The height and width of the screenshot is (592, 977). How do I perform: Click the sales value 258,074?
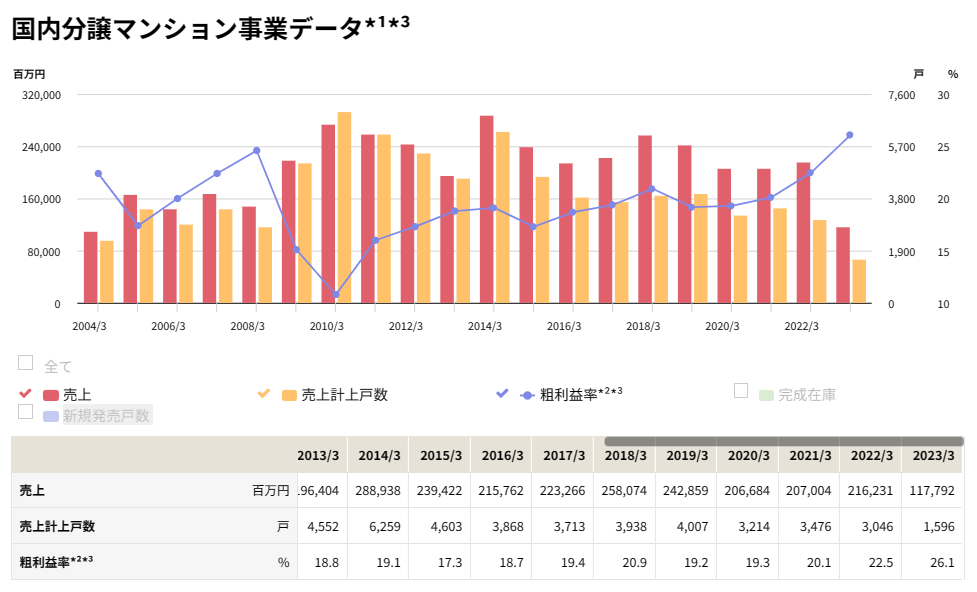pyautogui.click(x=624, y=490)
